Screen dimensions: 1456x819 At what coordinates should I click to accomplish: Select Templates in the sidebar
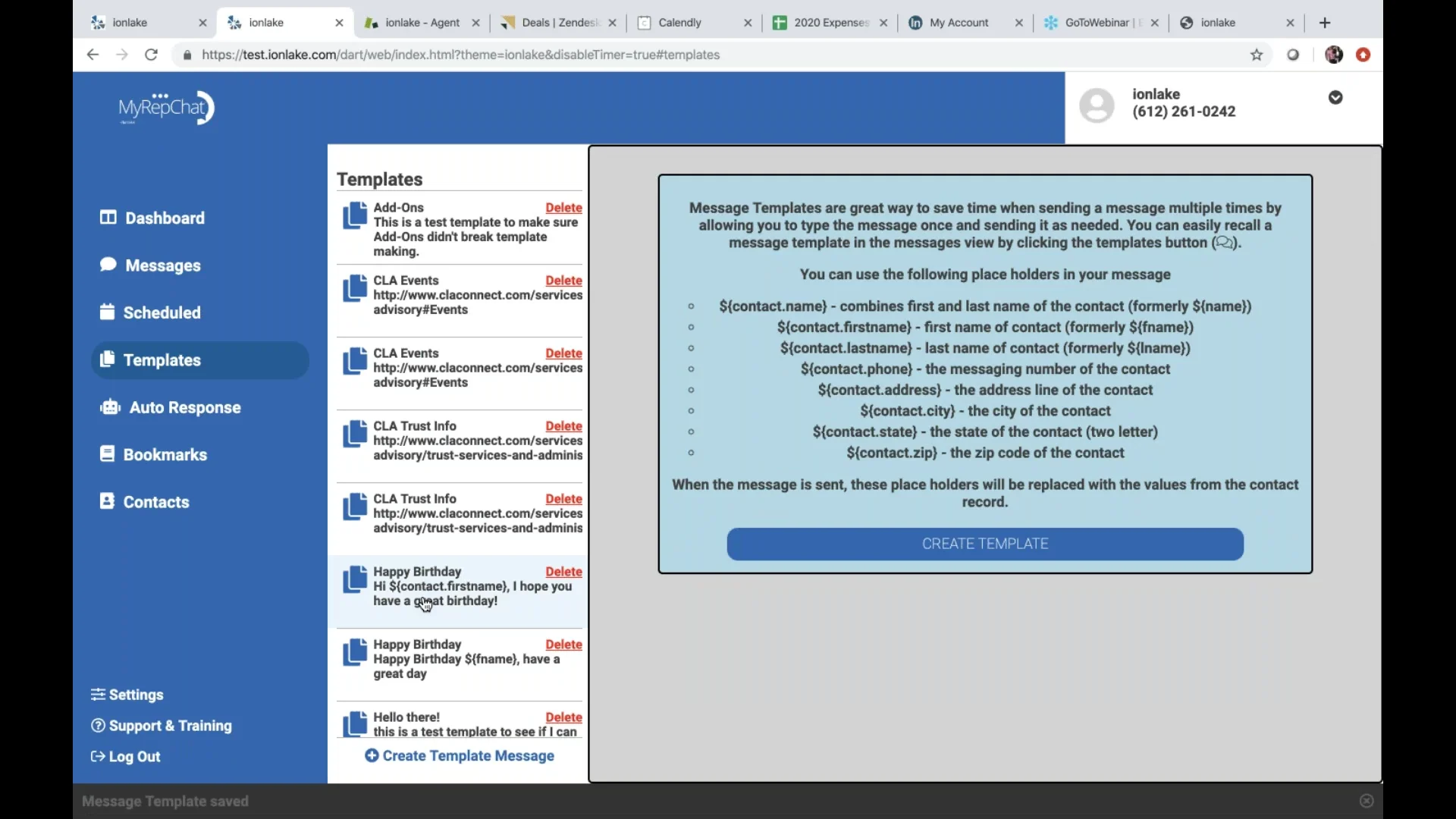point(199,360)
